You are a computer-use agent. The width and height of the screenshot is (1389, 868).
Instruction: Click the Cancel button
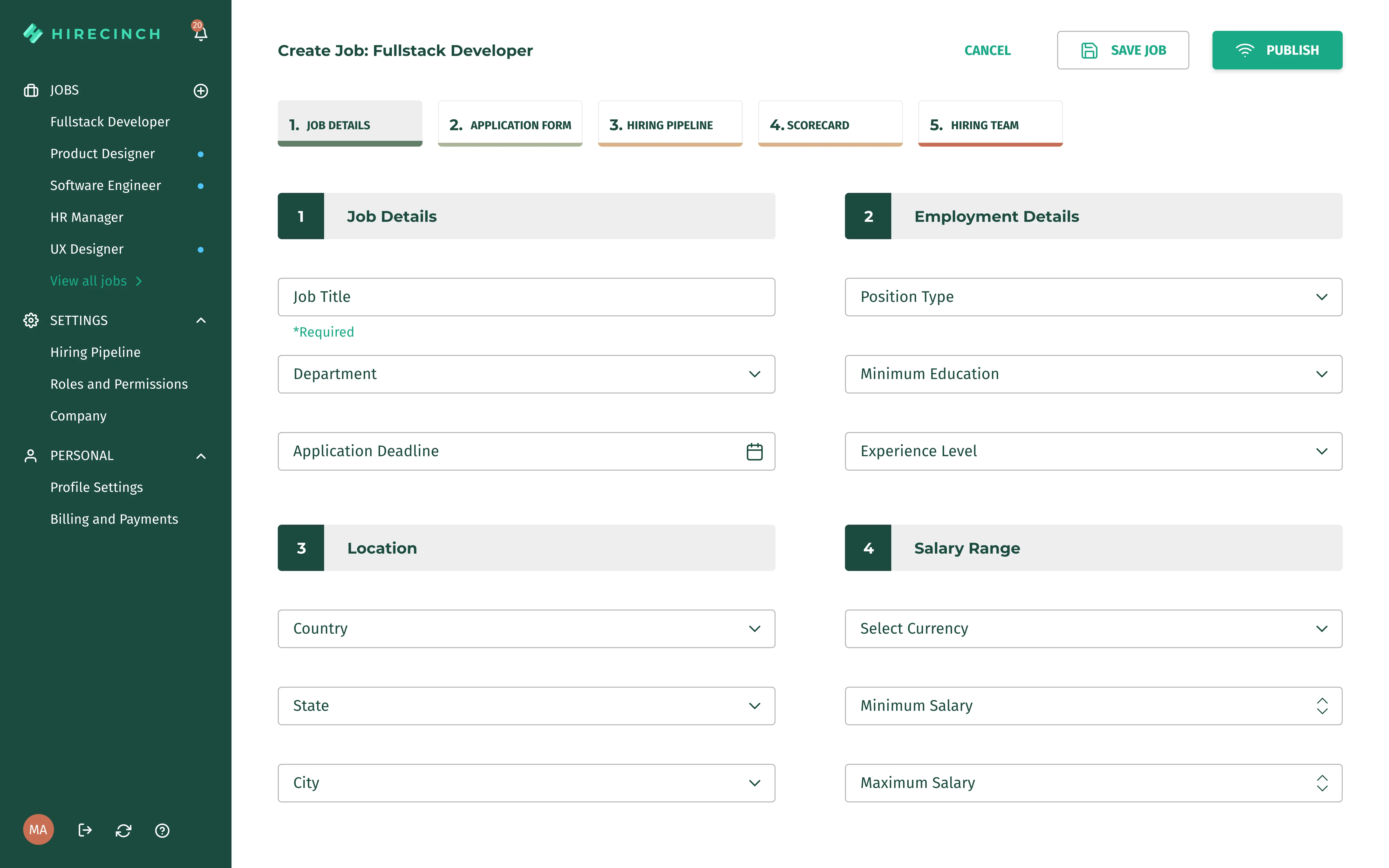click(x=987, y=51)
